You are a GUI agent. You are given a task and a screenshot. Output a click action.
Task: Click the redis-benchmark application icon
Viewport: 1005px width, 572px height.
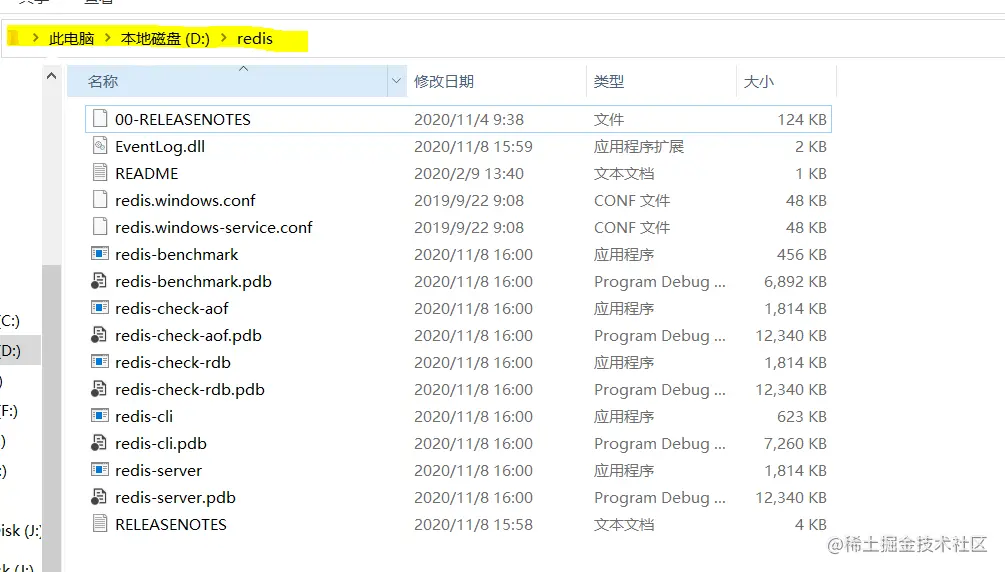(99, 254)
